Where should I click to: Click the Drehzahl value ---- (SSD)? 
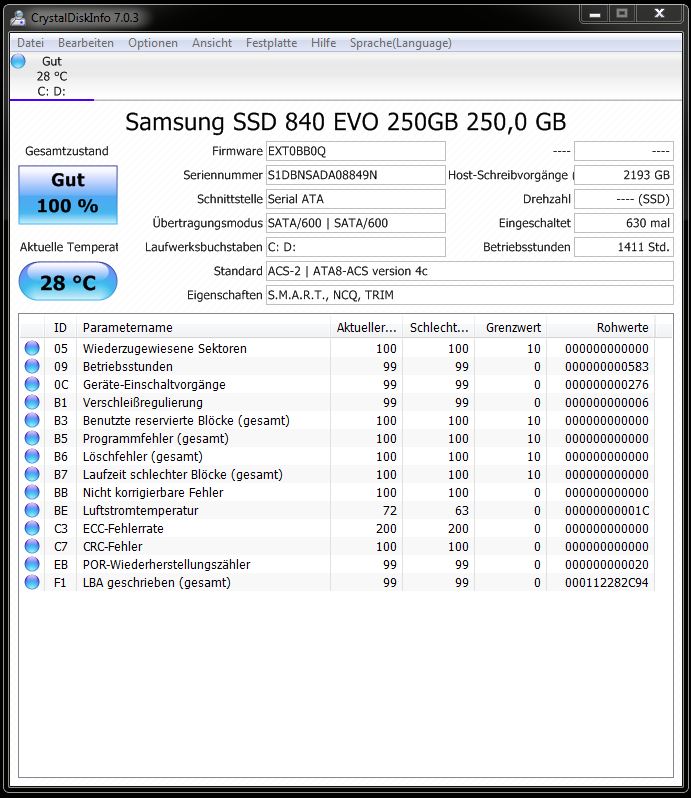coord(624,199)
